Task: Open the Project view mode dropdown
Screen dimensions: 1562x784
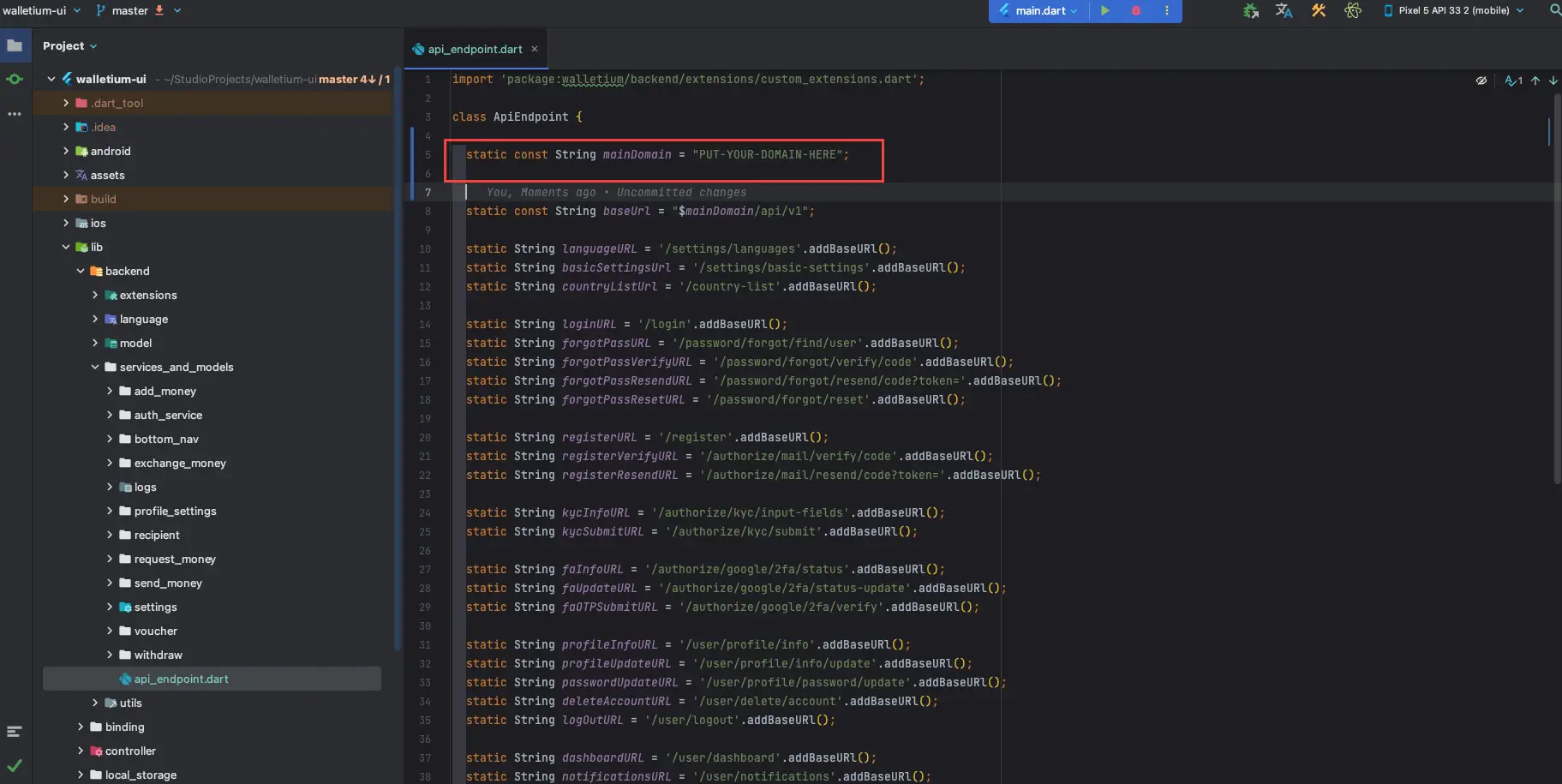Action: pos(69,45)
